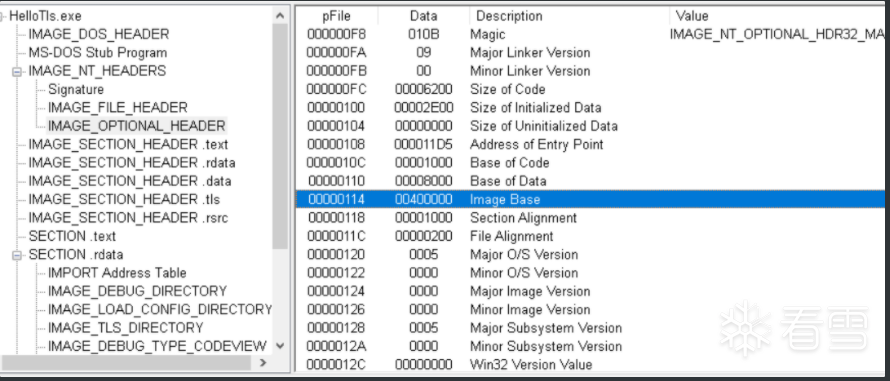Click the tree scroll down arrow
This screenshot has height=381, width=890.
point(280,345)
